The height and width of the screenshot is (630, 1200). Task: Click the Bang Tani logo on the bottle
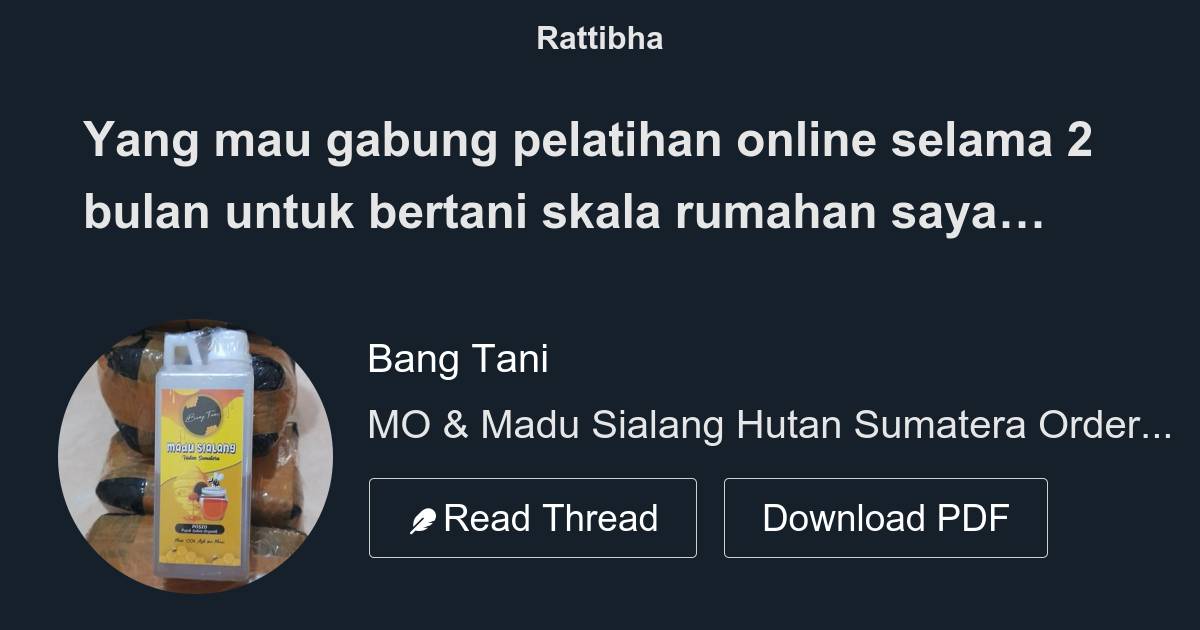pyautogui.click(x=200, y=416)
